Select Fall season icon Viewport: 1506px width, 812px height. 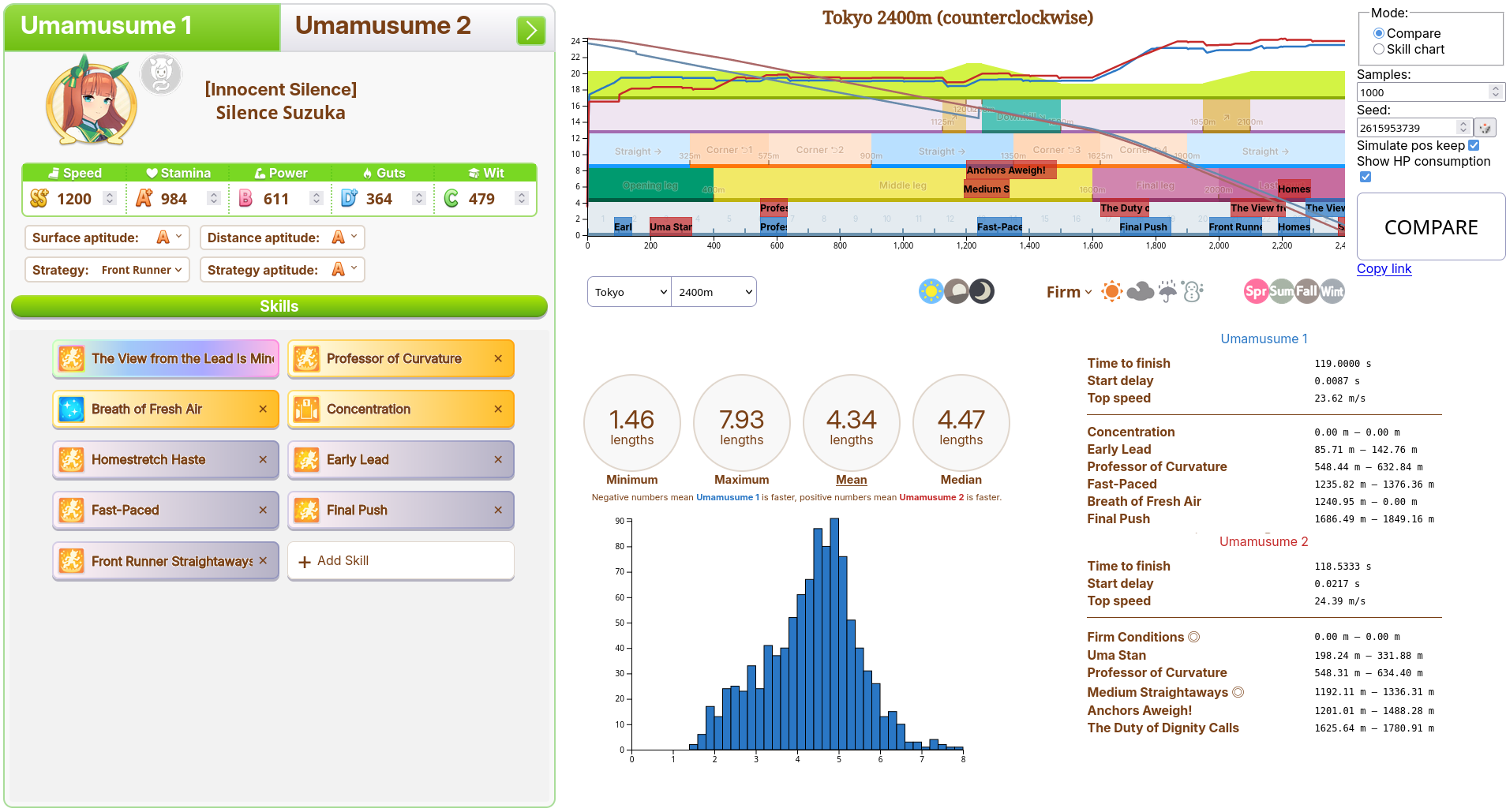[x=1306, y=291]
